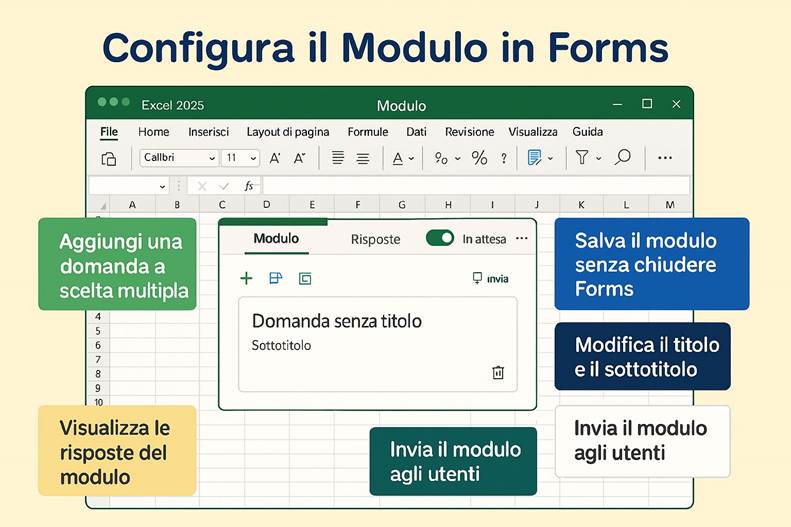Click the search magnifier icon
Viewport: 791px width, 527px height.
tap(623, 157)
